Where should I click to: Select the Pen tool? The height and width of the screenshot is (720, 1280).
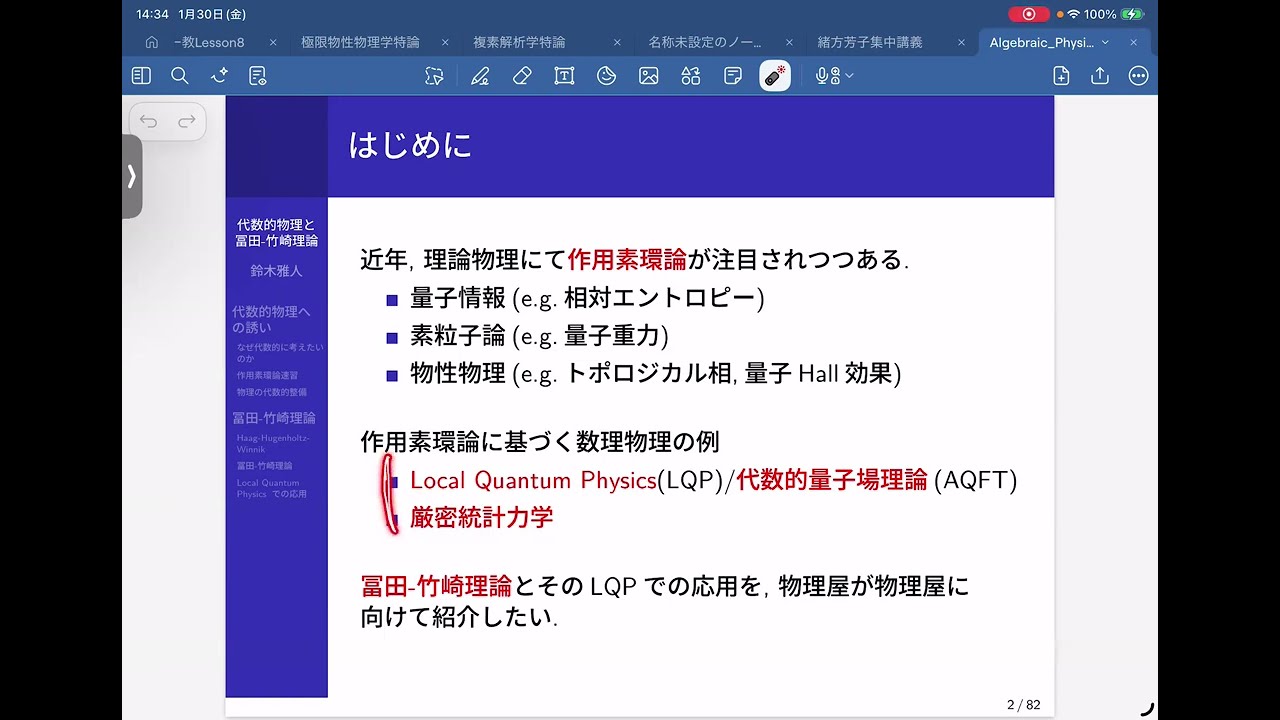pos(480,76)
